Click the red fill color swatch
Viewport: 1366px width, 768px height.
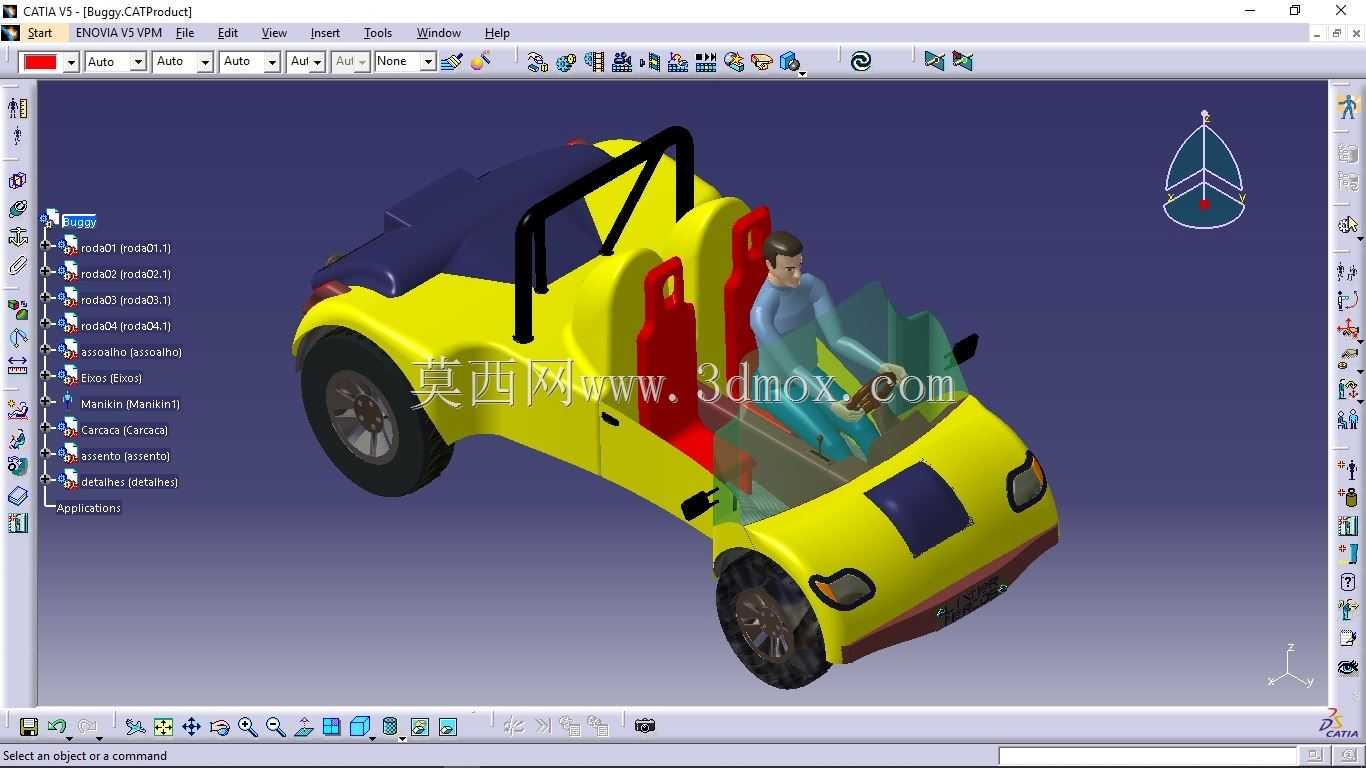pyautogui.click(x=41, y=62)
